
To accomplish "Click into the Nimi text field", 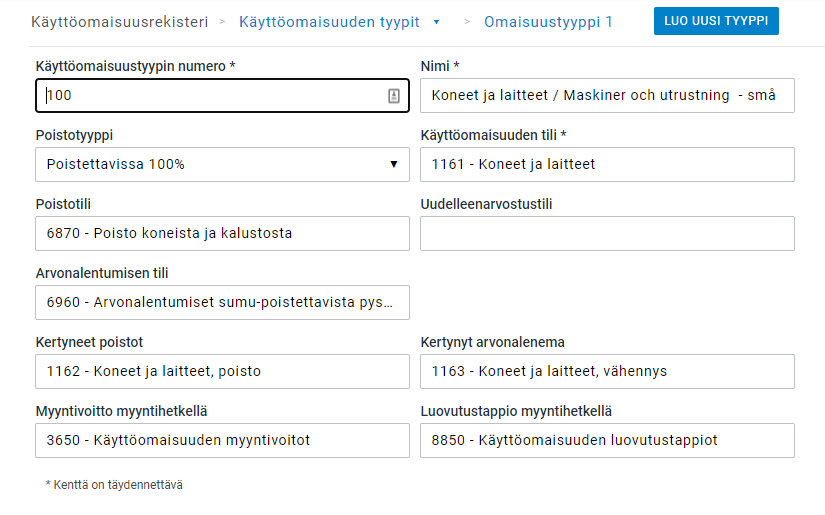I will [x=607, y=96].
